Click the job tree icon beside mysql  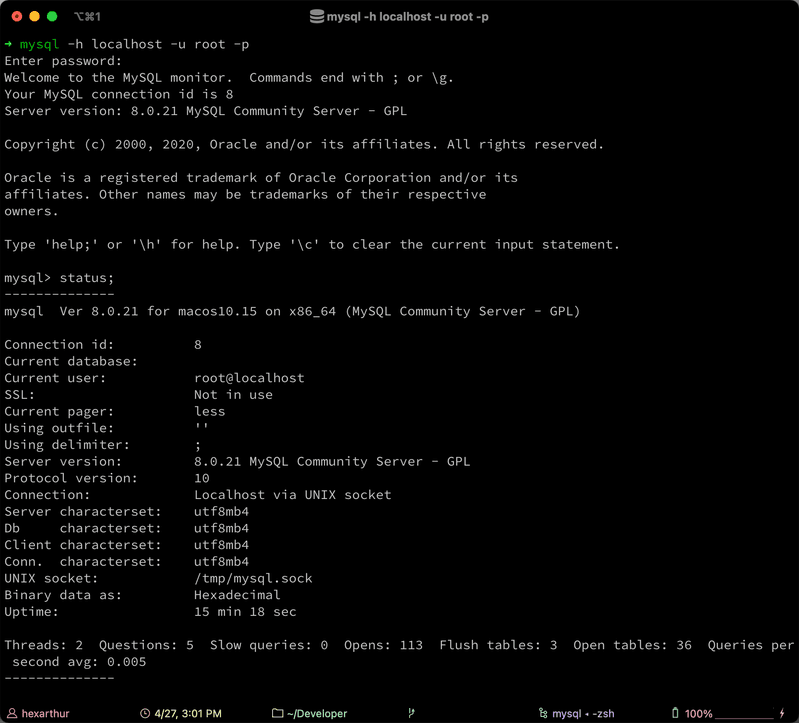click(x=543, y=713)
